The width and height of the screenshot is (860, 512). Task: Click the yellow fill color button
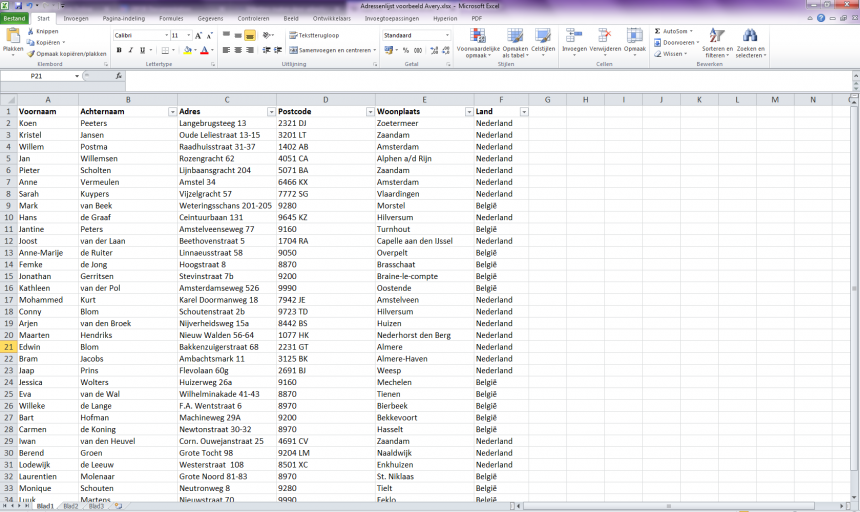(x=185, y=50)
